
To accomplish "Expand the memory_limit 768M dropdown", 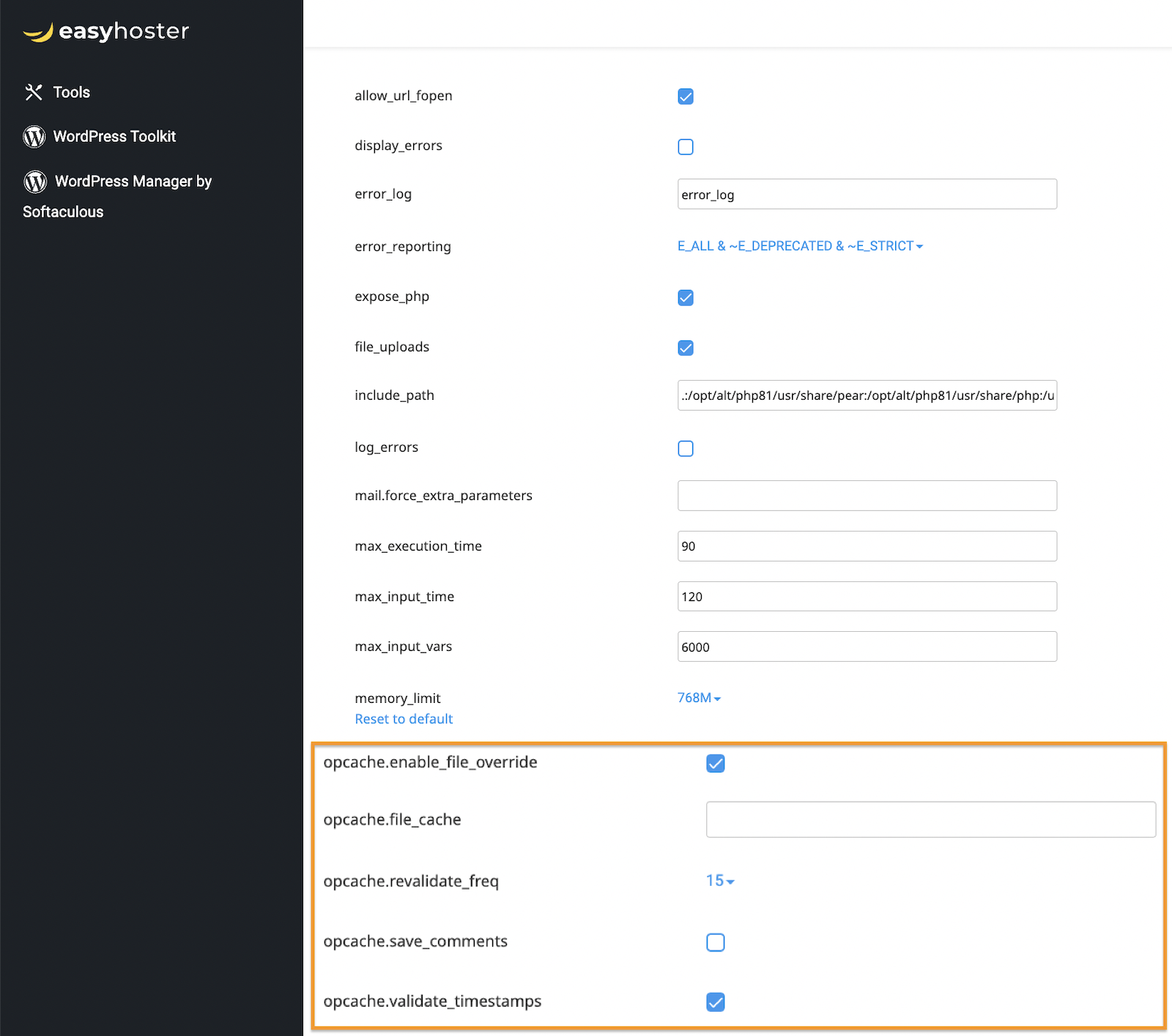I will click(699, 698).
